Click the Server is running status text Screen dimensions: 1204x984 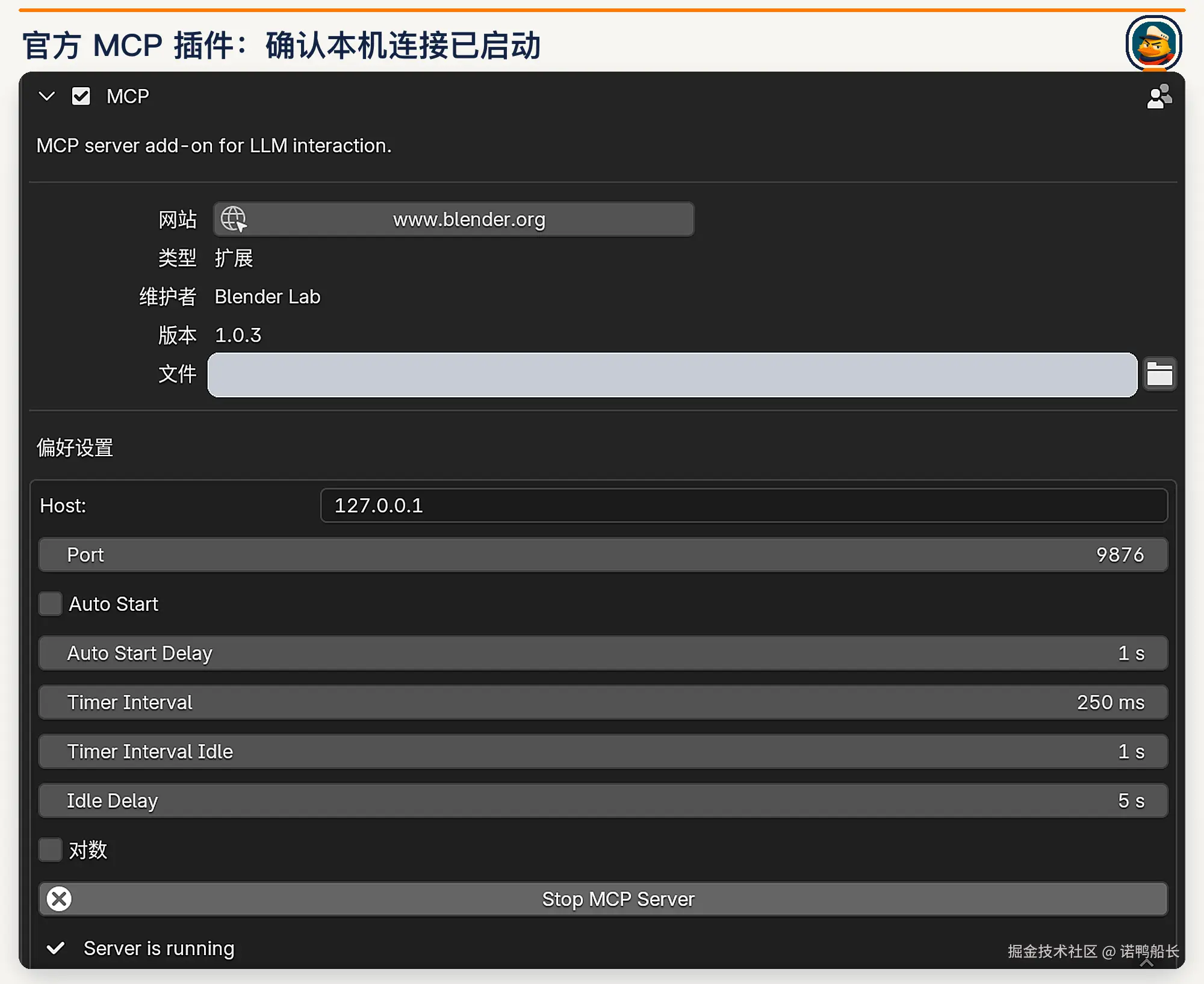tap(159, 948)
